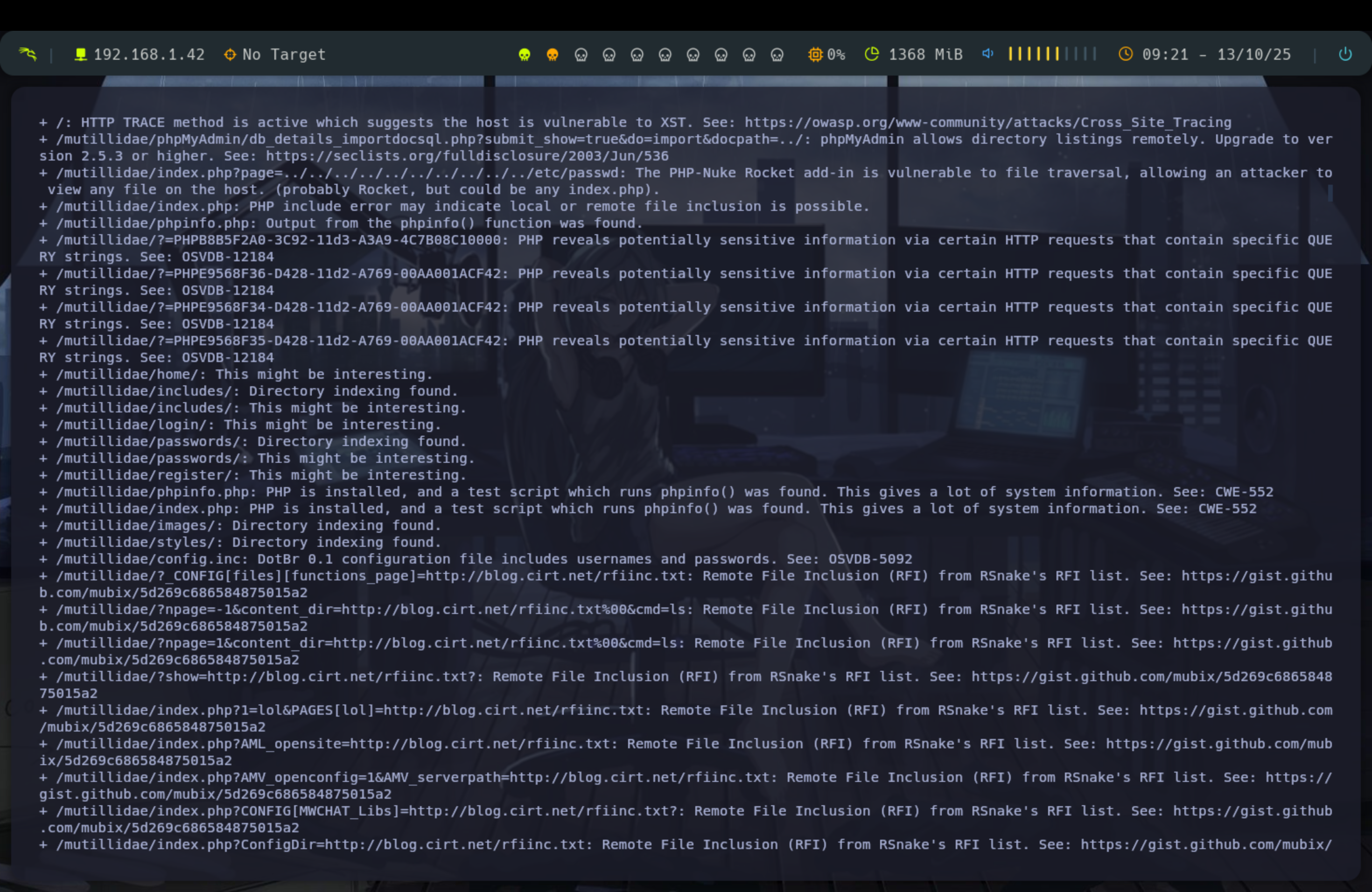The height and width of the screenshot is (892, 1372).
Task: Switch to last skull workspace
Action: (777, 55)
